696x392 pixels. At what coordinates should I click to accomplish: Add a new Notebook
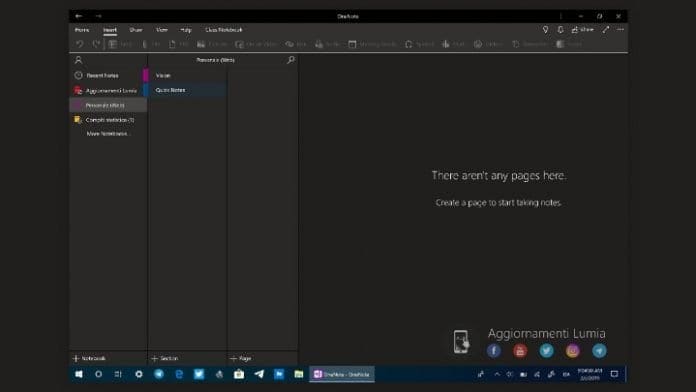point(89,358)
